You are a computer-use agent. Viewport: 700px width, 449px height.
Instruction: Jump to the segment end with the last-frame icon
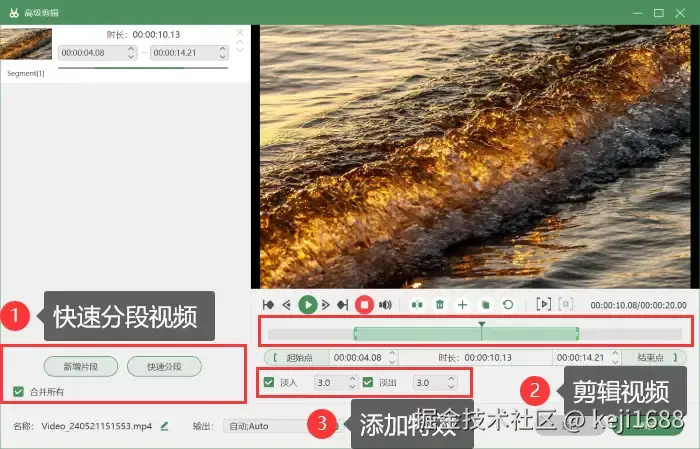point(342,305)
